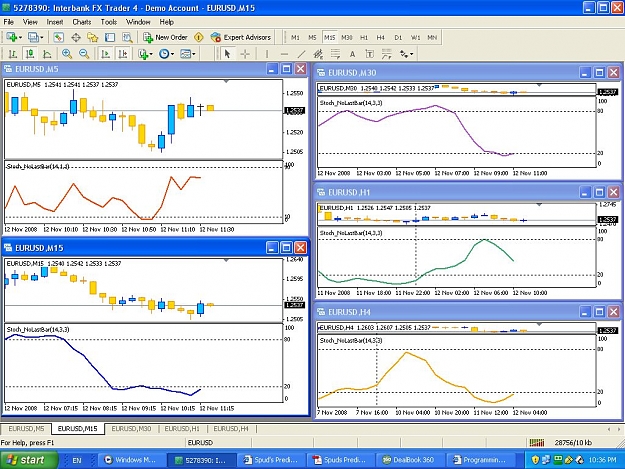Open the Data Window crosshair icon

click(76, 37)
